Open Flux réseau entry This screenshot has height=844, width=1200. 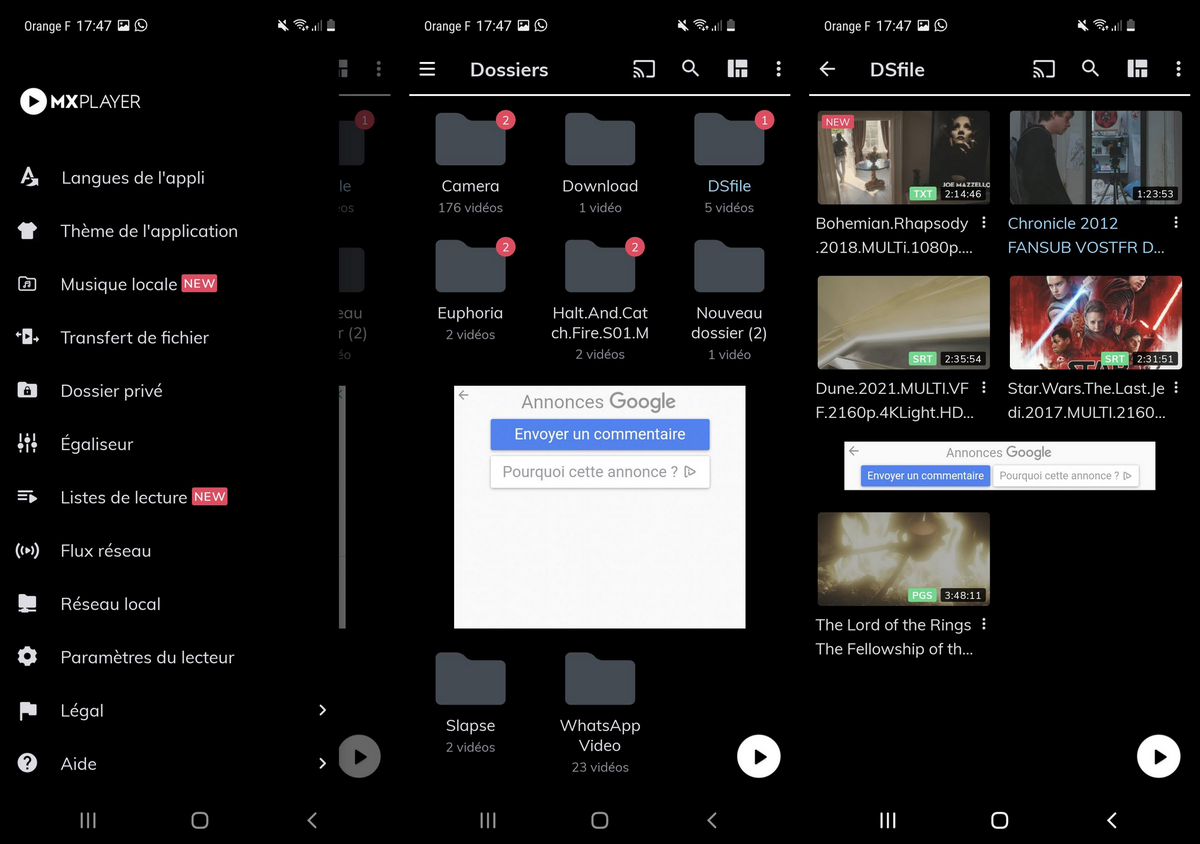click(x=105, y=551)
